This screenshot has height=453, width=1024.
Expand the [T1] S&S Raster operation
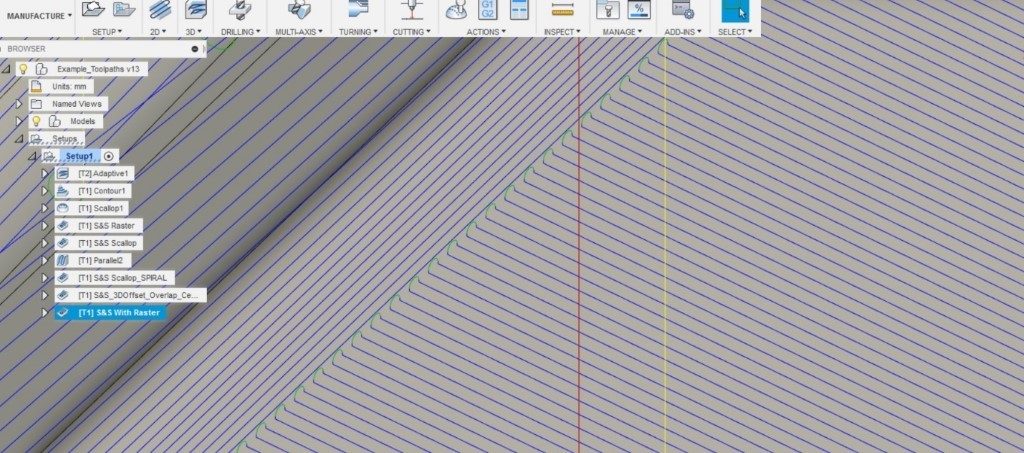tap(45, 225)
